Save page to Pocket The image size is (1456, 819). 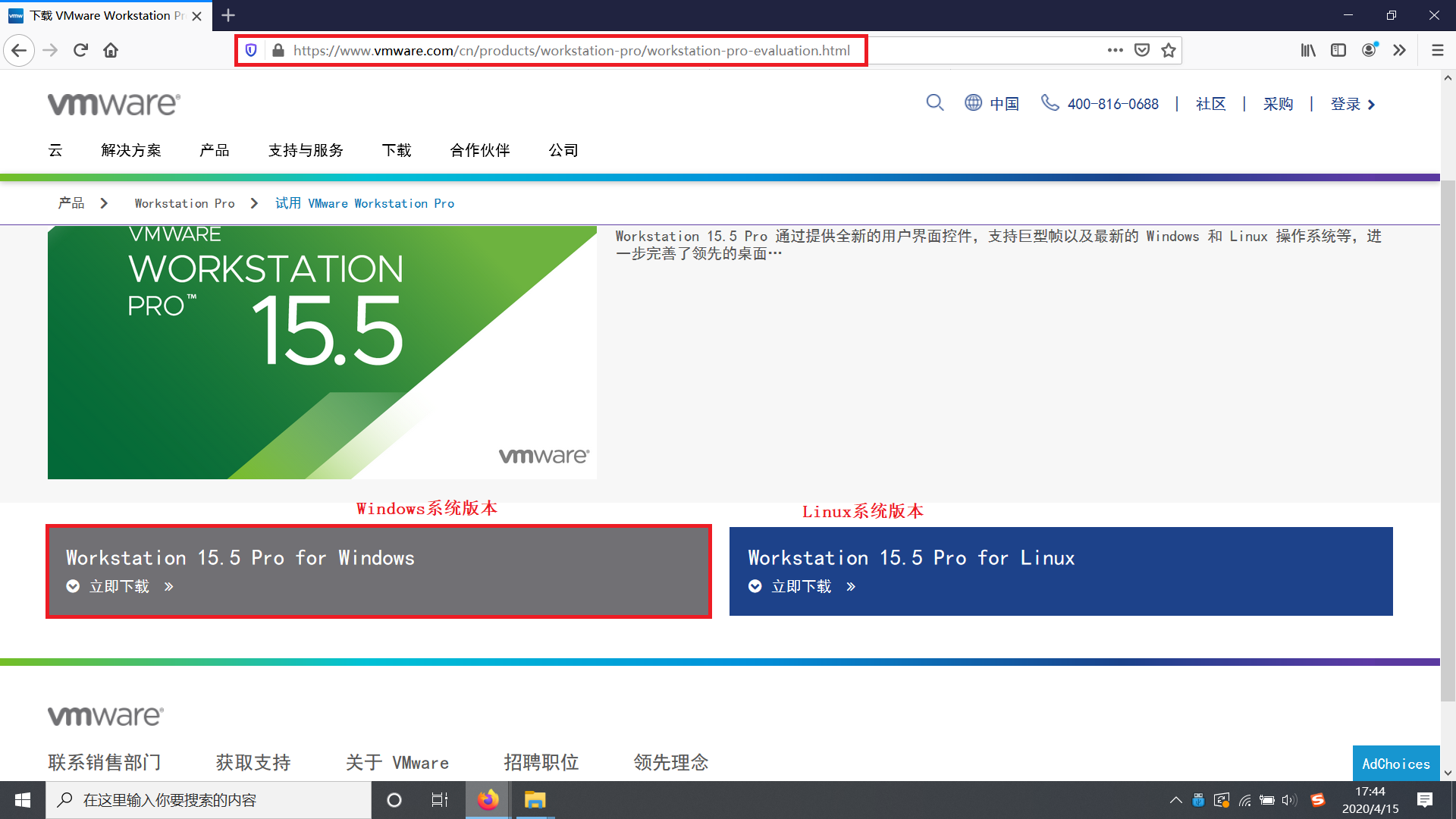pos(1141,50)
